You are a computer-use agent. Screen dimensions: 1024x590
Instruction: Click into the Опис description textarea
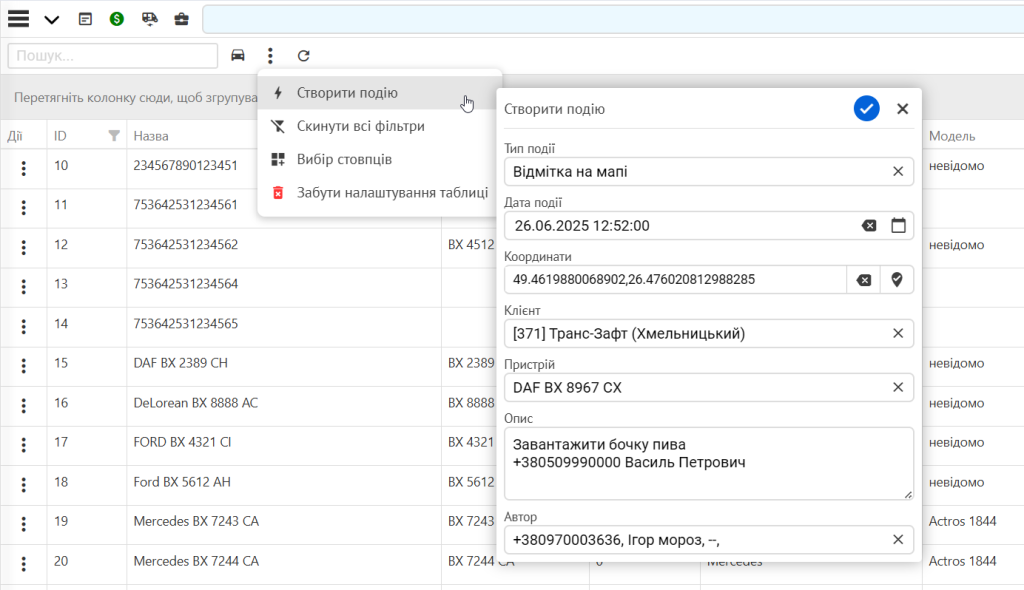[x=709, y=464]
